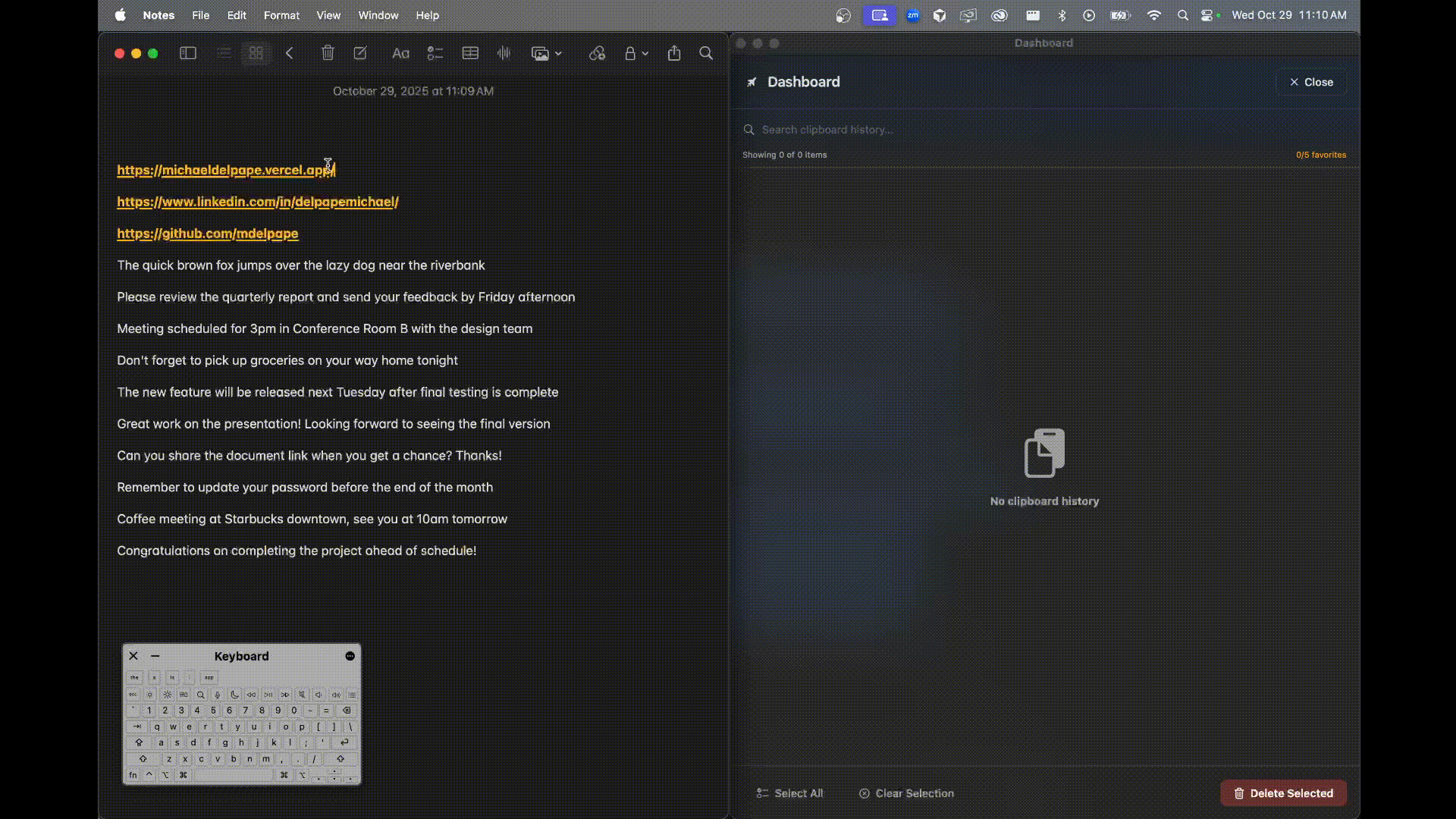Image resolution: width=1456 pixels, height=819 pixels.
Task: Toggle the Notes sidebar visibility
Action: (x=187, y=53)
